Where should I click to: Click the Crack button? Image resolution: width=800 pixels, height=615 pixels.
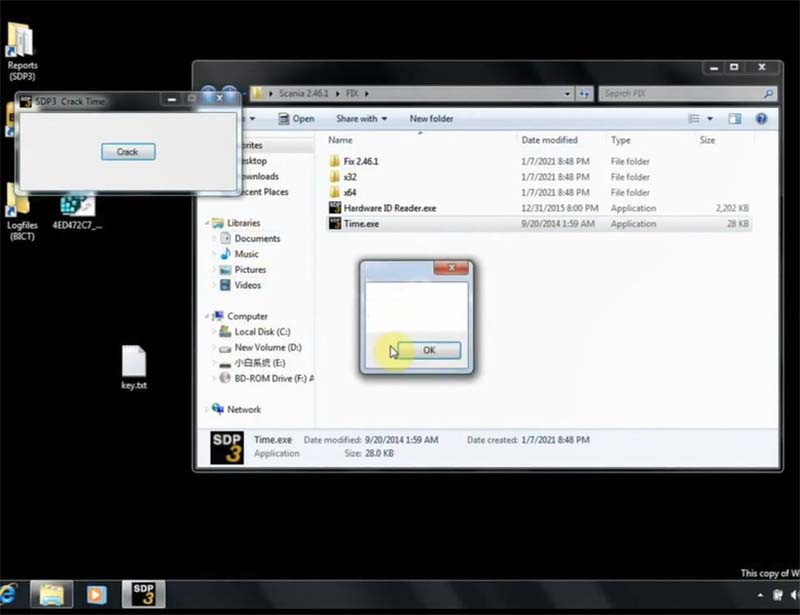click(x=128, y=152)
